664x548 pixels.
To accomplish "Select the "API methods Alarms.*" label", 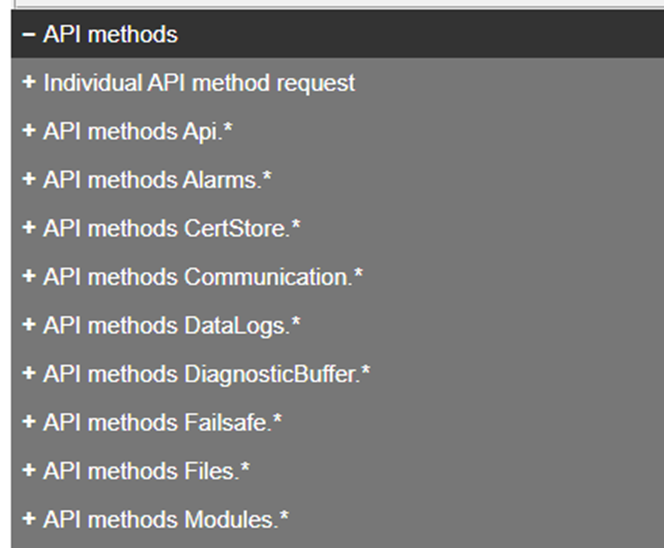I will [157, 180].
